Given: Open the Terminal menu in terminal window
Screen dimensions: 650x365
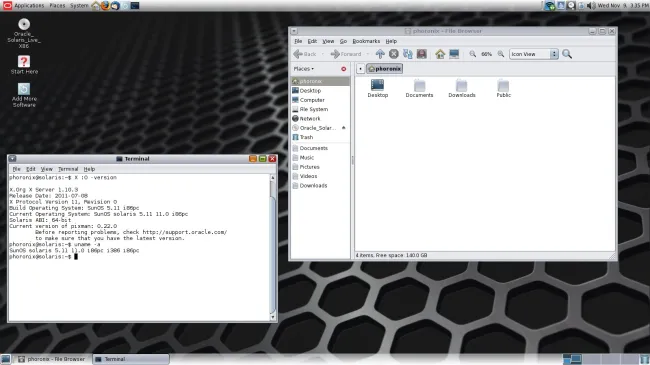Looking at the screenshot, I should (68, 169).
